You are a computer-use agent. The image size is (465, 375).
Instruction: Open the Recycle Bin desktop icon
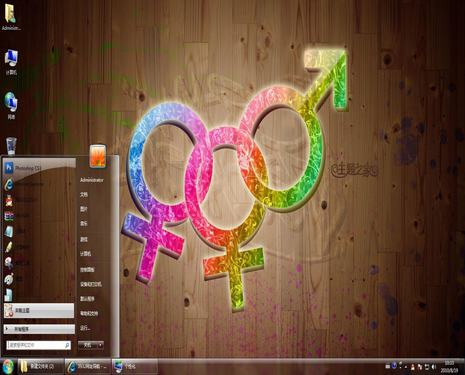click(x=11, y=146)
